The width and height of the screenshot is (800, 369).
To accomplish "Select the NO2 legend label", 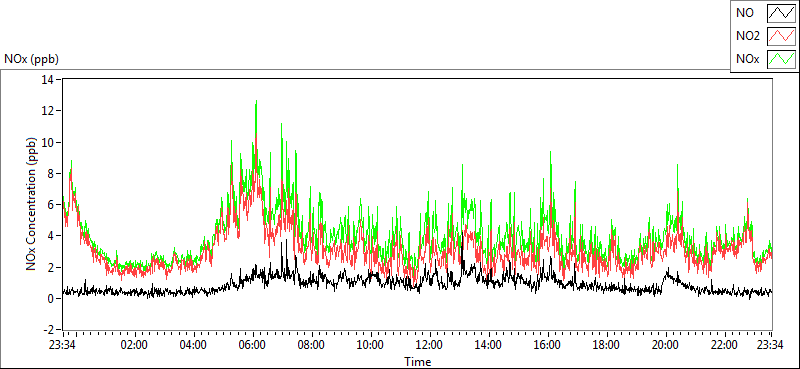I will coord(747,36).
